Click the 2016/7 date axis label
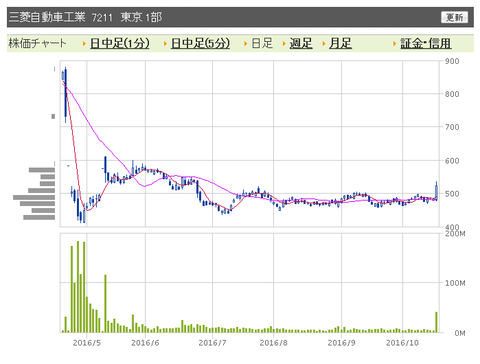 click(212, 343)
